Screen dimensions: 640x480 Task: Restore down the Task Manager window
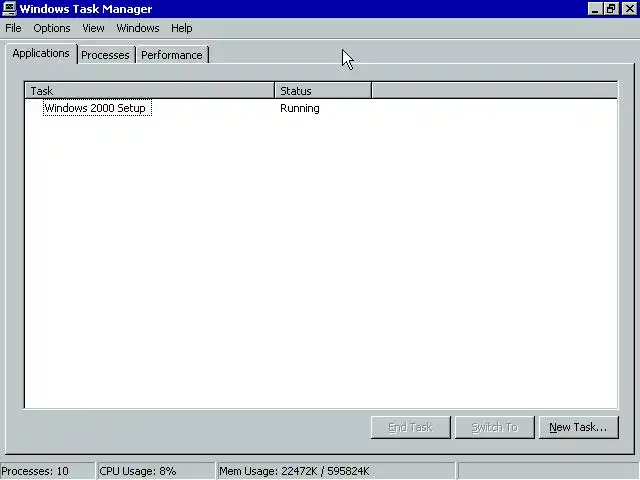(x=611, y=9)
